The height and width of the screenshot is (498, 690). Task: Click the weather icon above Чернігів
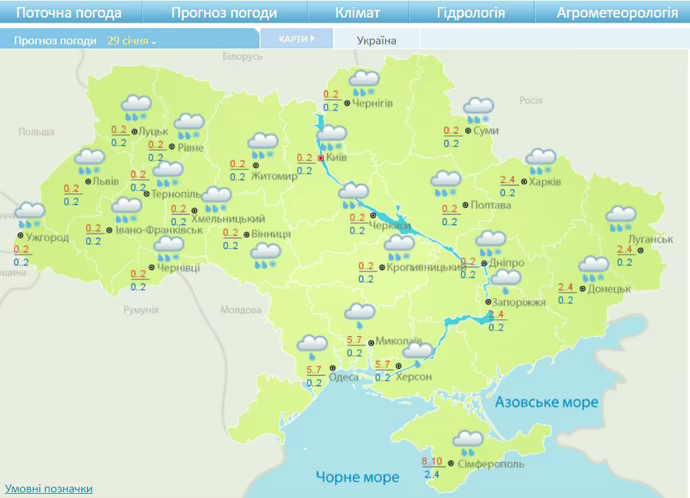[363, 82]
